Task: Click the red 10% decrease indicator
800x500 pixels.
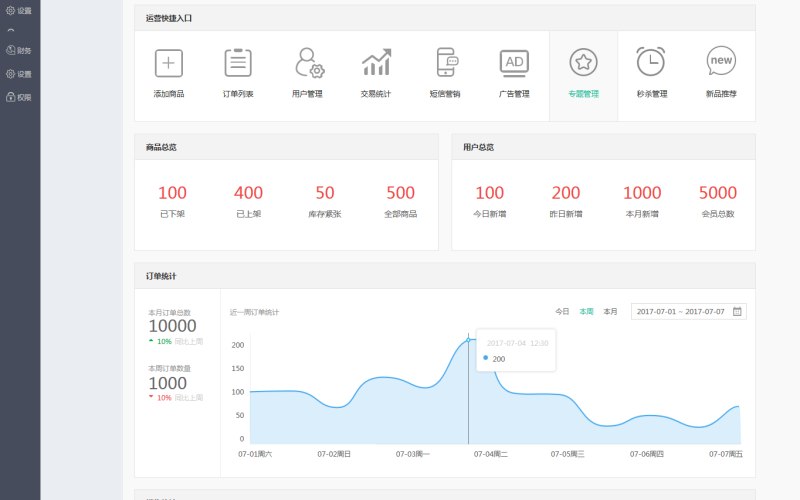Action: tap(160, 397)
